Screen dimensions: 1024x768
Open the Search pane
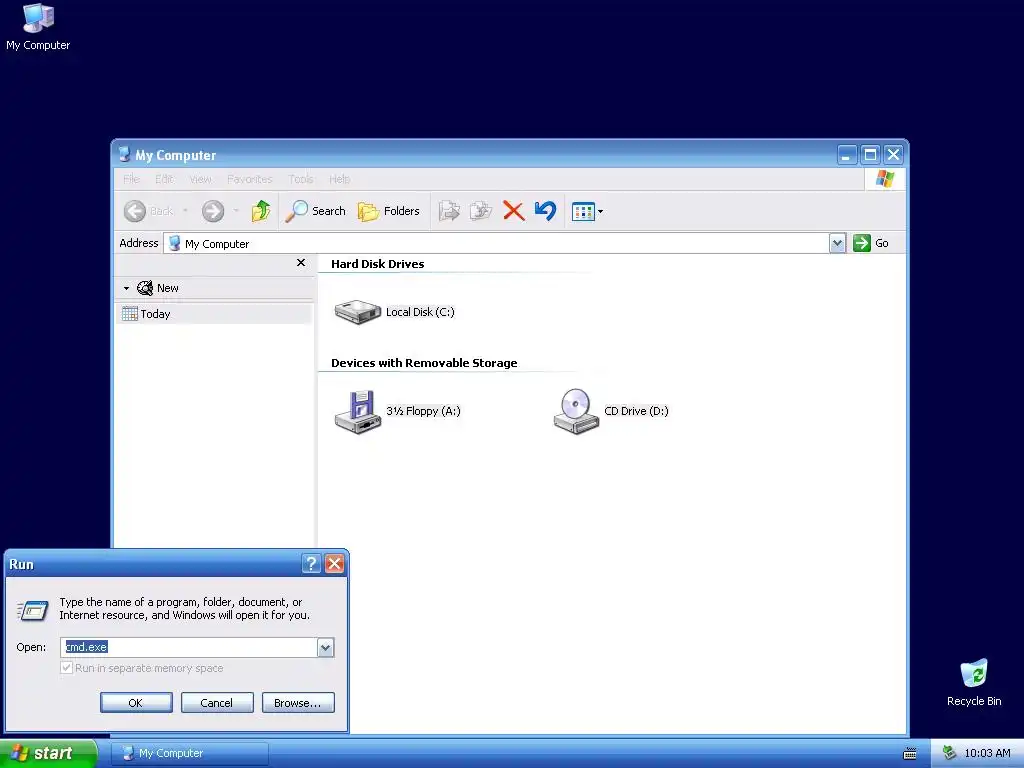[x=315, y=211]
